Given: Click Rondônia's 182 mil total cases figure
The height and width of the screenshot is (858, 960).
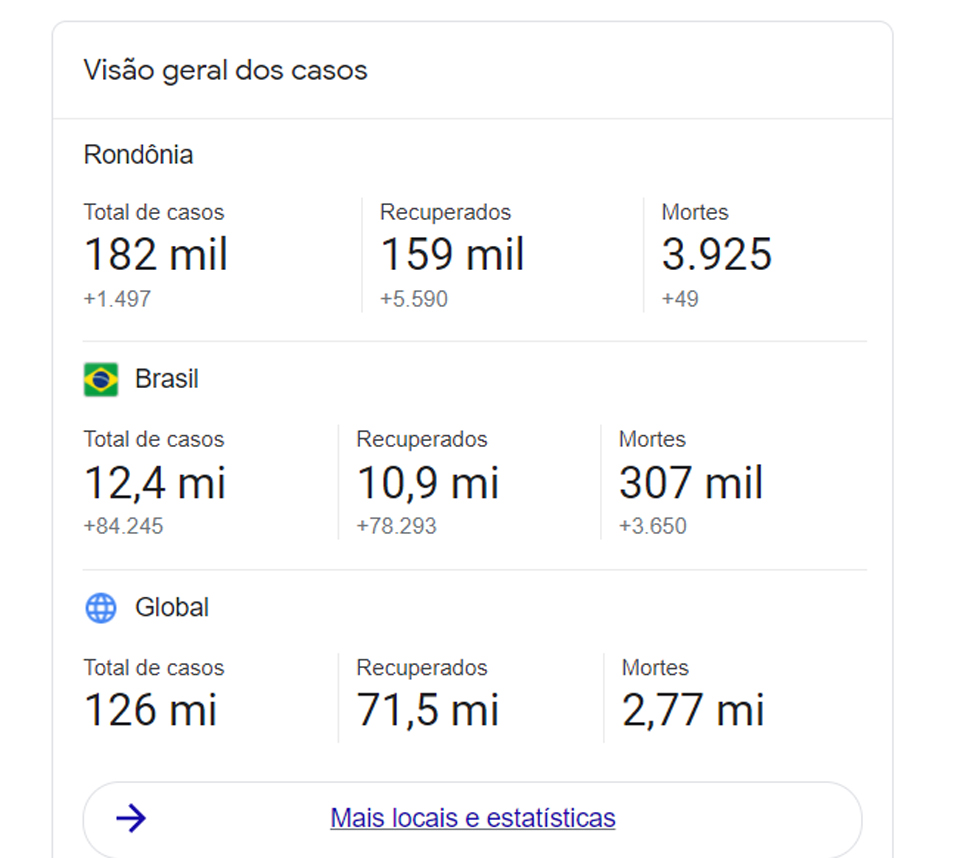Looking at the screenshot, I should click(156, 254).
